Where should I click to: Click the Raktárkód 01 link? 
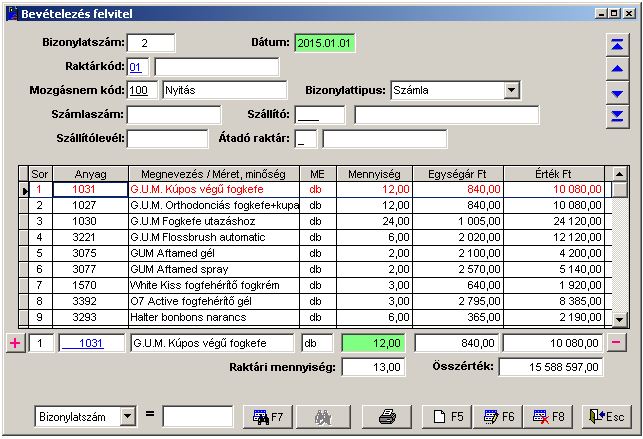tap(137, 66)
